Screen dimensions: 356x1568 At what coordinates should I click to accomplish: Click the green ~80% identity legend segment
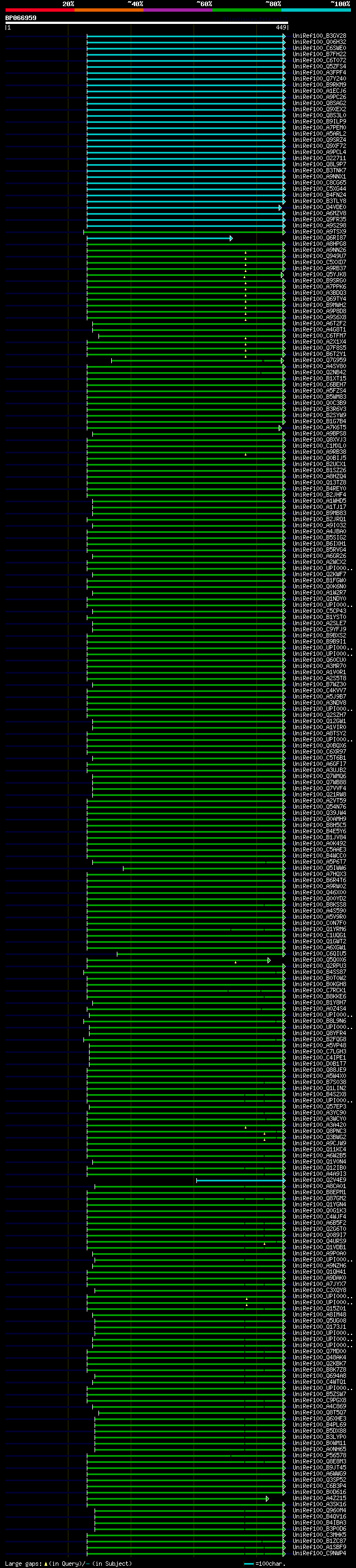[x=247, y=10]
